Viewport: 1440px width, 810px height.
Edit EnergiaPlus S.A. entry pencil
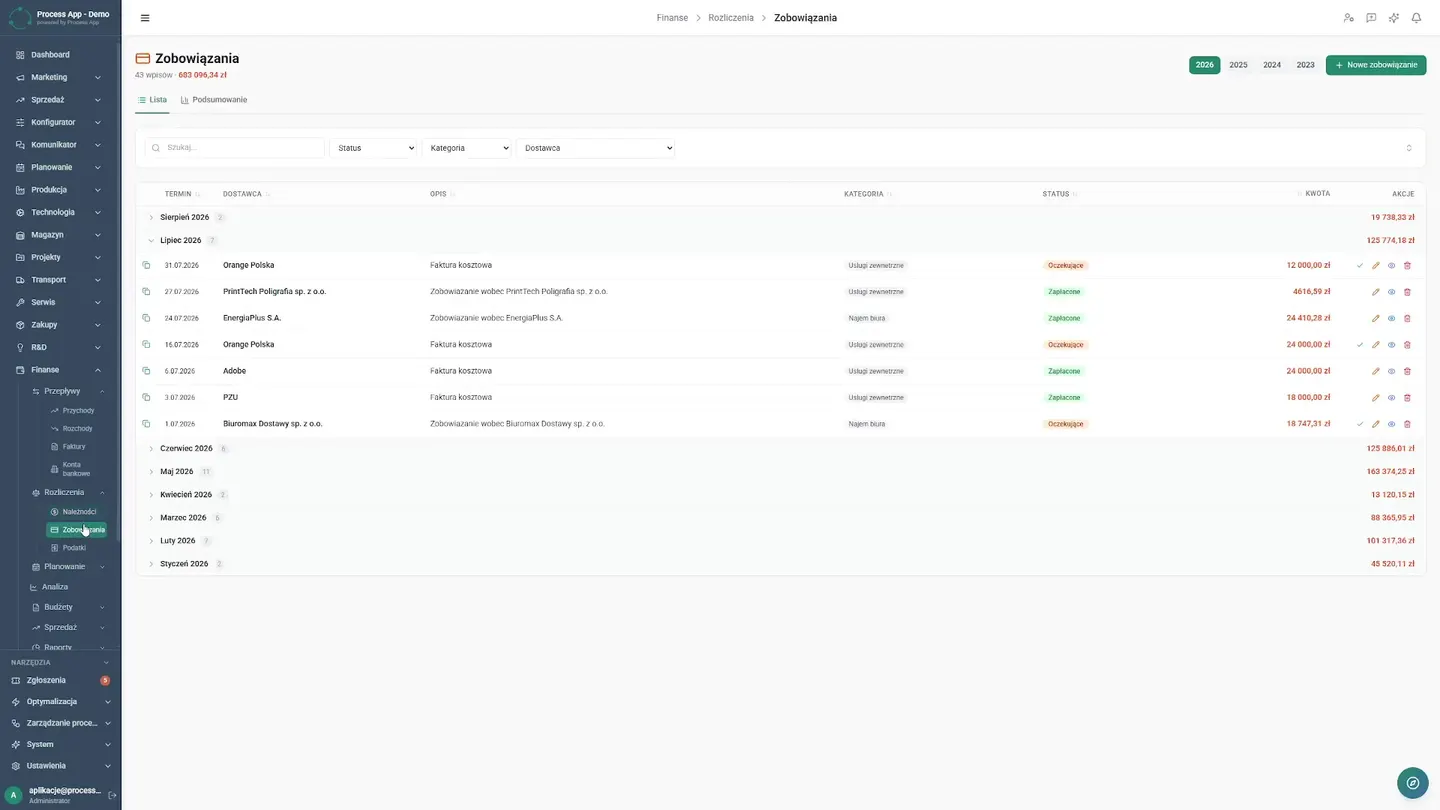pos(1376,318)
